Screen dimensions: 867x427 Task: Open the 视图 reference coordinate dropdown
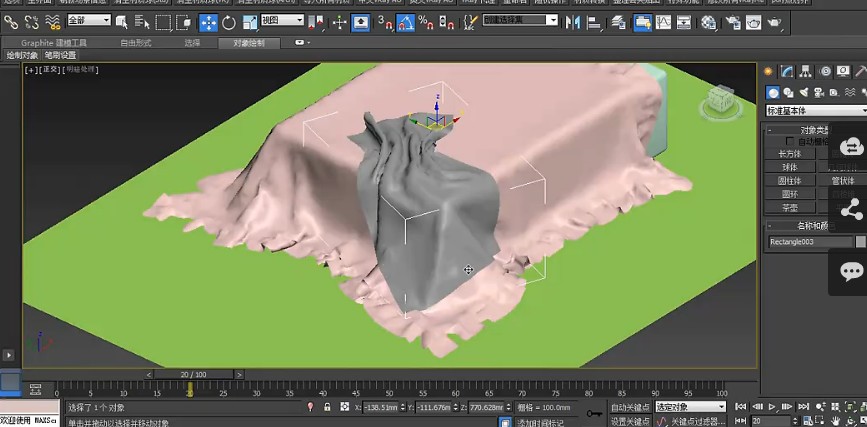(x=283, y=20)
